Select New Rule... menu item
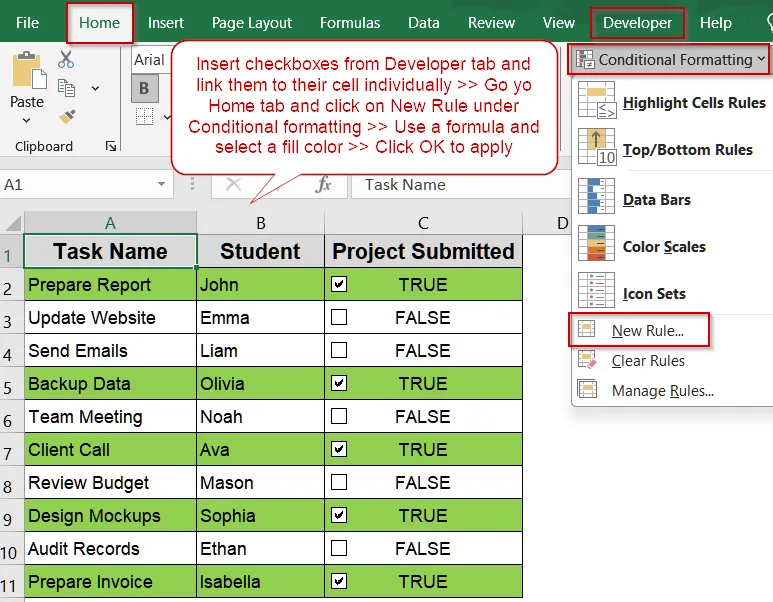This screenshot has height=602, width=773. 639,330
